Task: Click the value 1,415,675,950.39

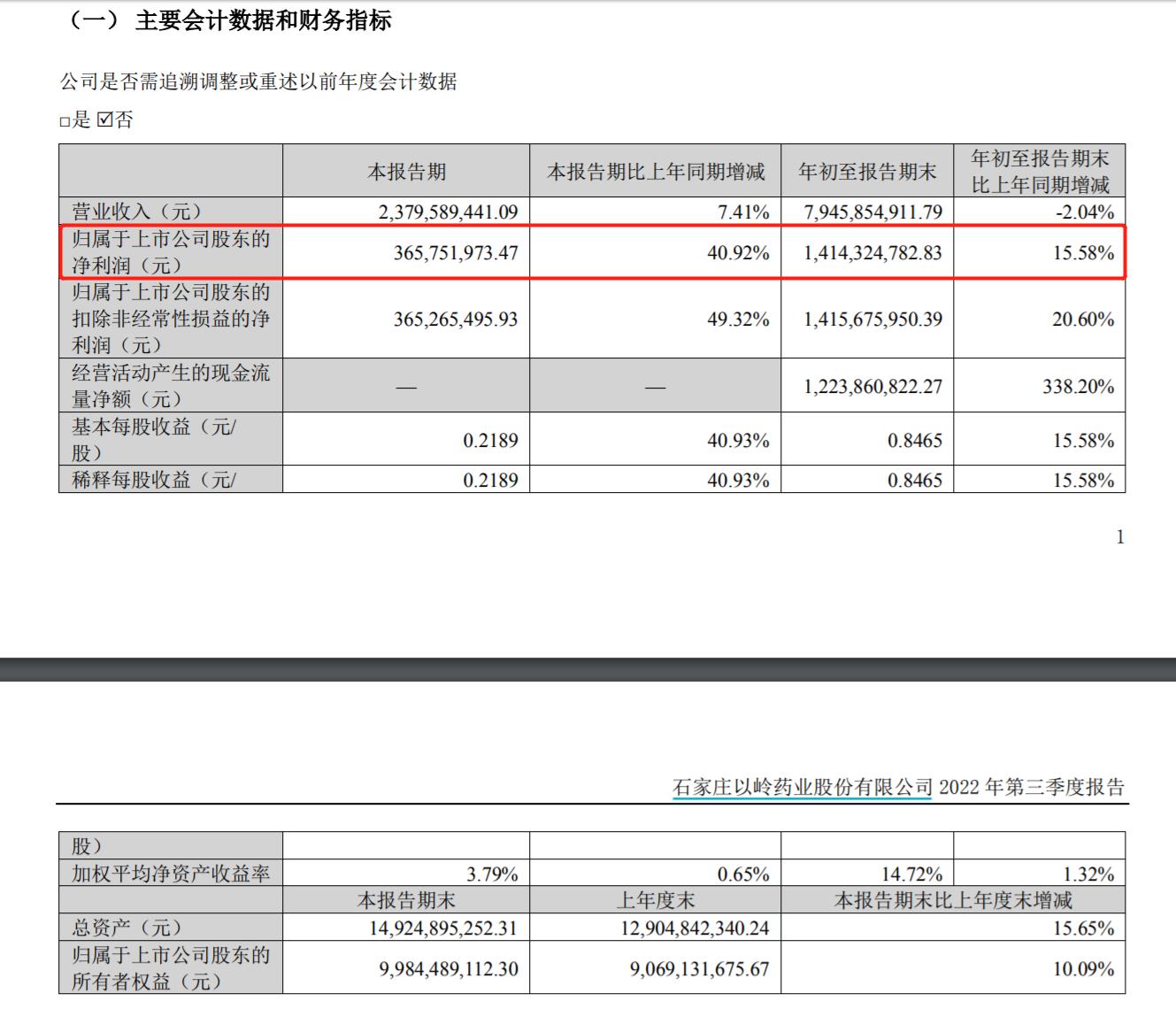Action: click(x=873, y=320)
